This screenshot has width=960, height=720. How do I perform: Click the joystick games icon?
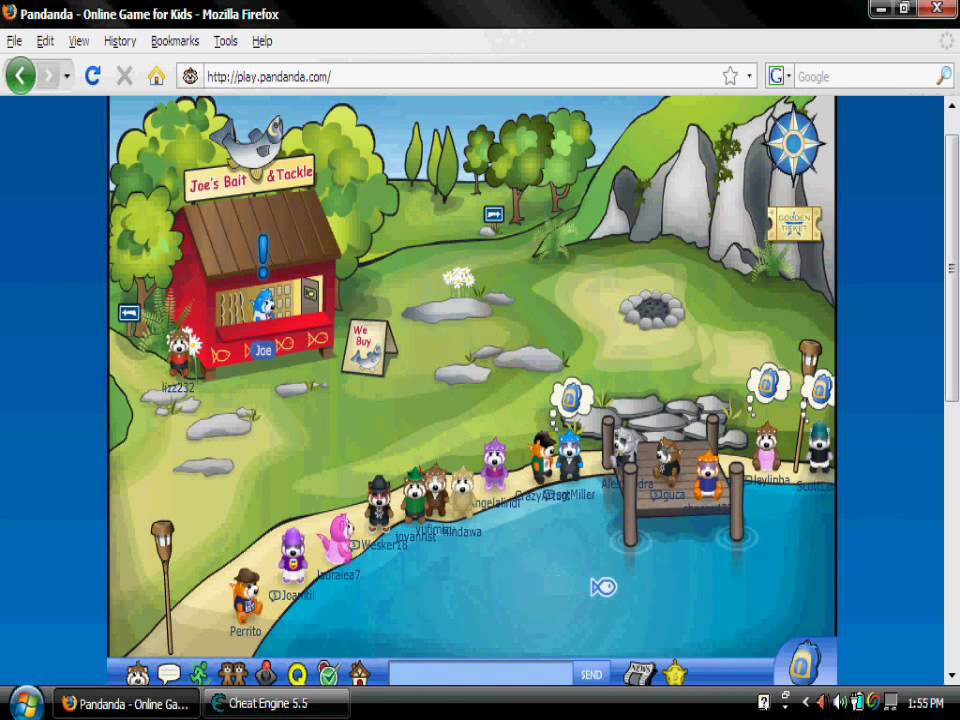(266, 673)
